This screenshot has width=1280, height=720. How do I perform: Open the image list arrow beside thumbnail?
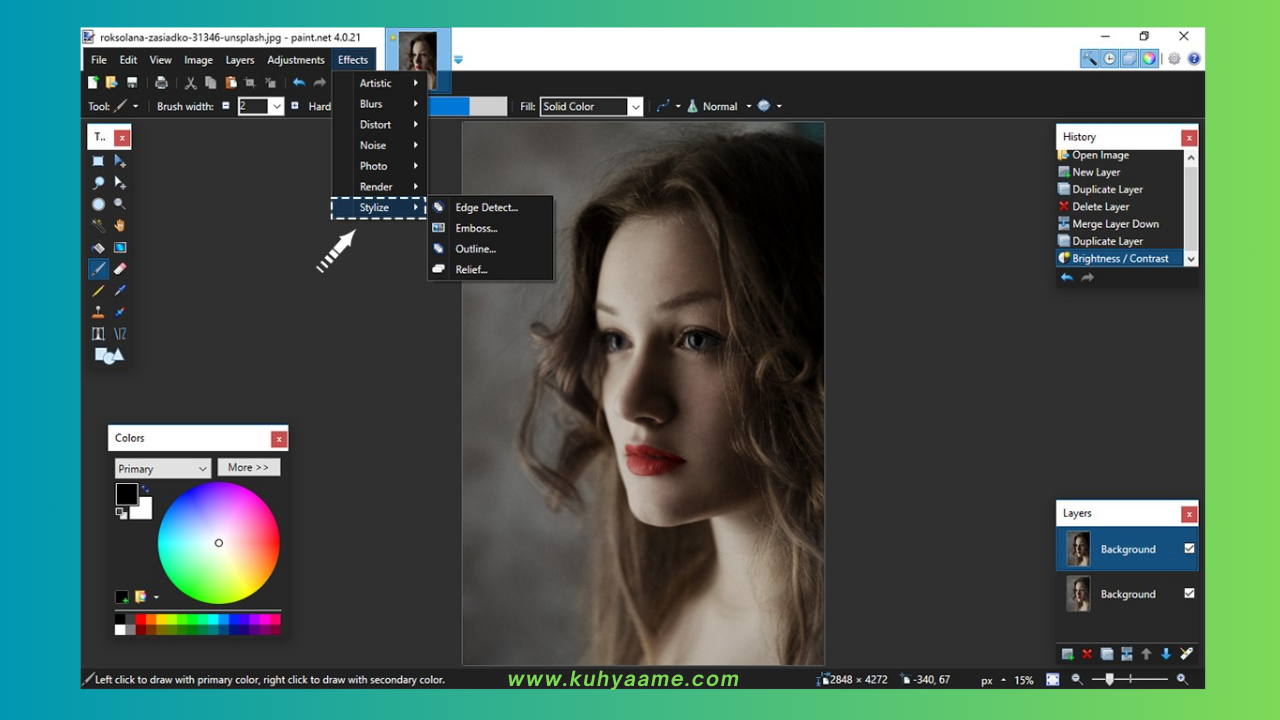point(458,60)
